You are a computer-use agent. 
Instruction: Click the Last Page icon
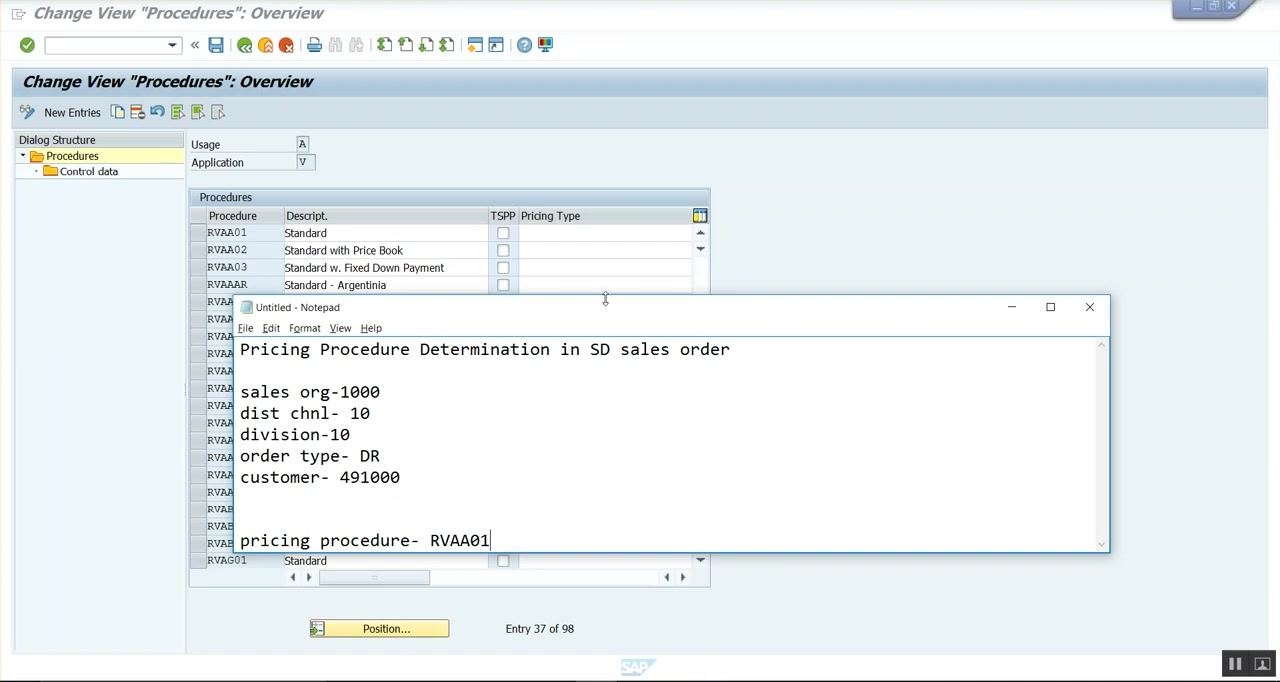(447, 45)
